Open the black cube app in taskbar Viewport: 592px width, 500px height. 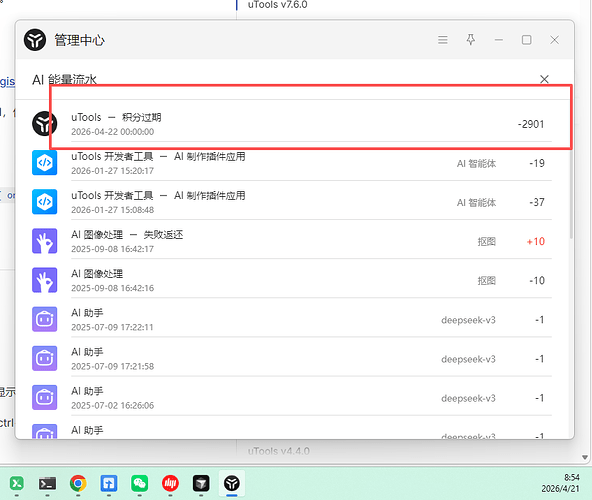[x=201, y=483]
